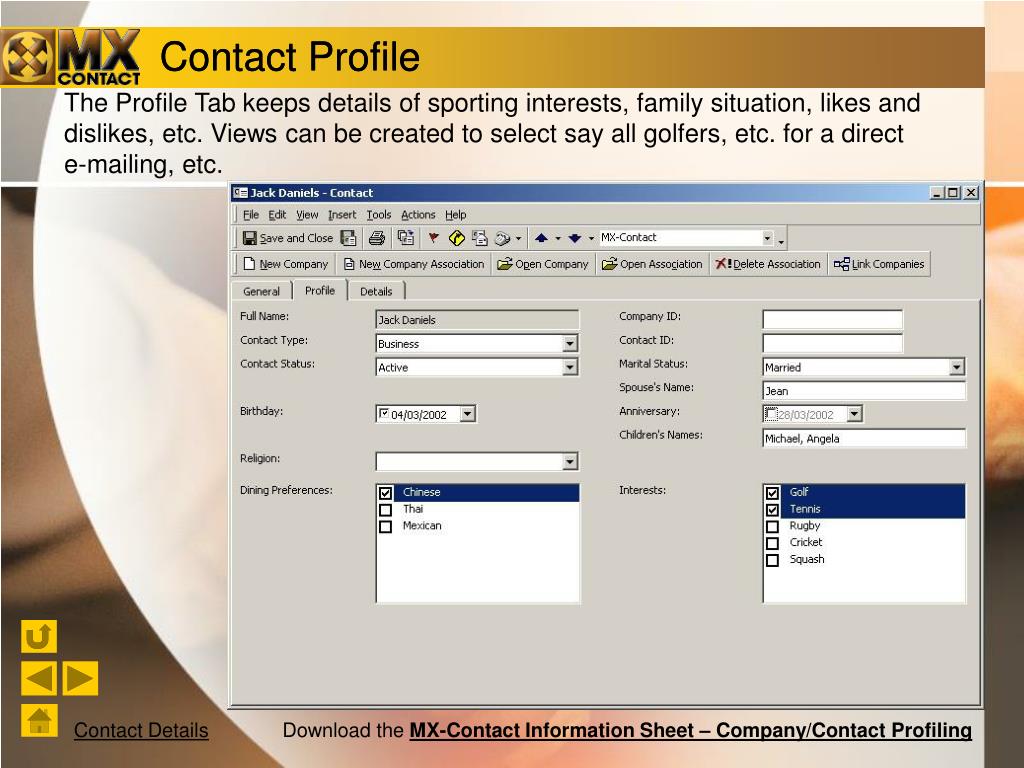Click New Company Association button
The height and width of the screenshot is (768, 1024).
point(414,264)
